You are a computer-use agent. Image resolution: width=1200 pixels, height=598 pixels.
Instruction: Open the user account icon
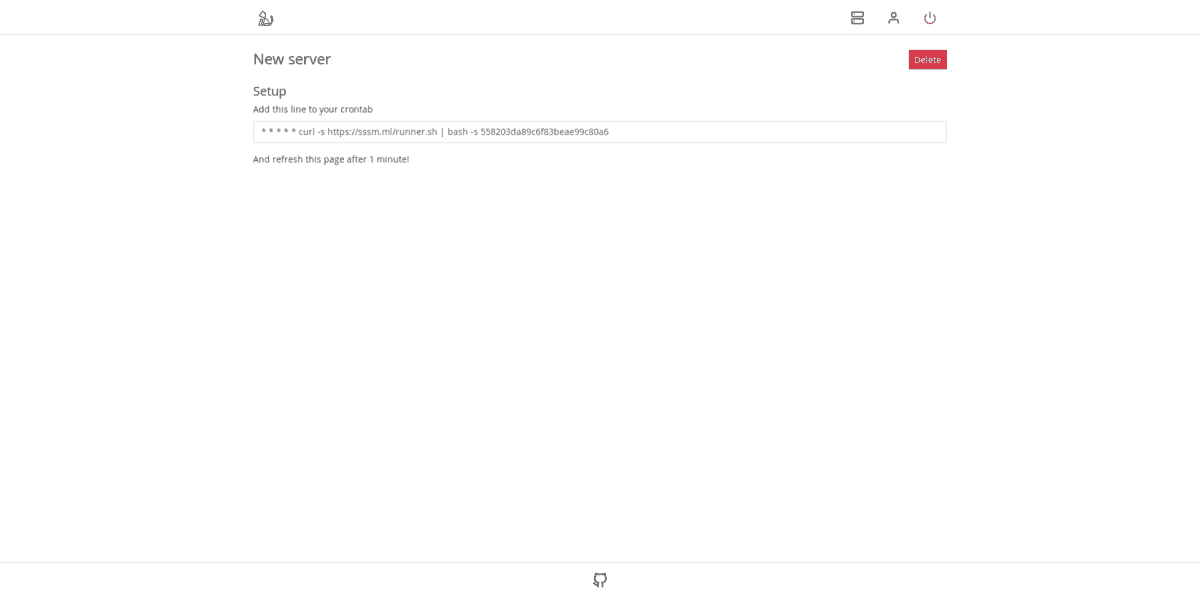(893, 18)
